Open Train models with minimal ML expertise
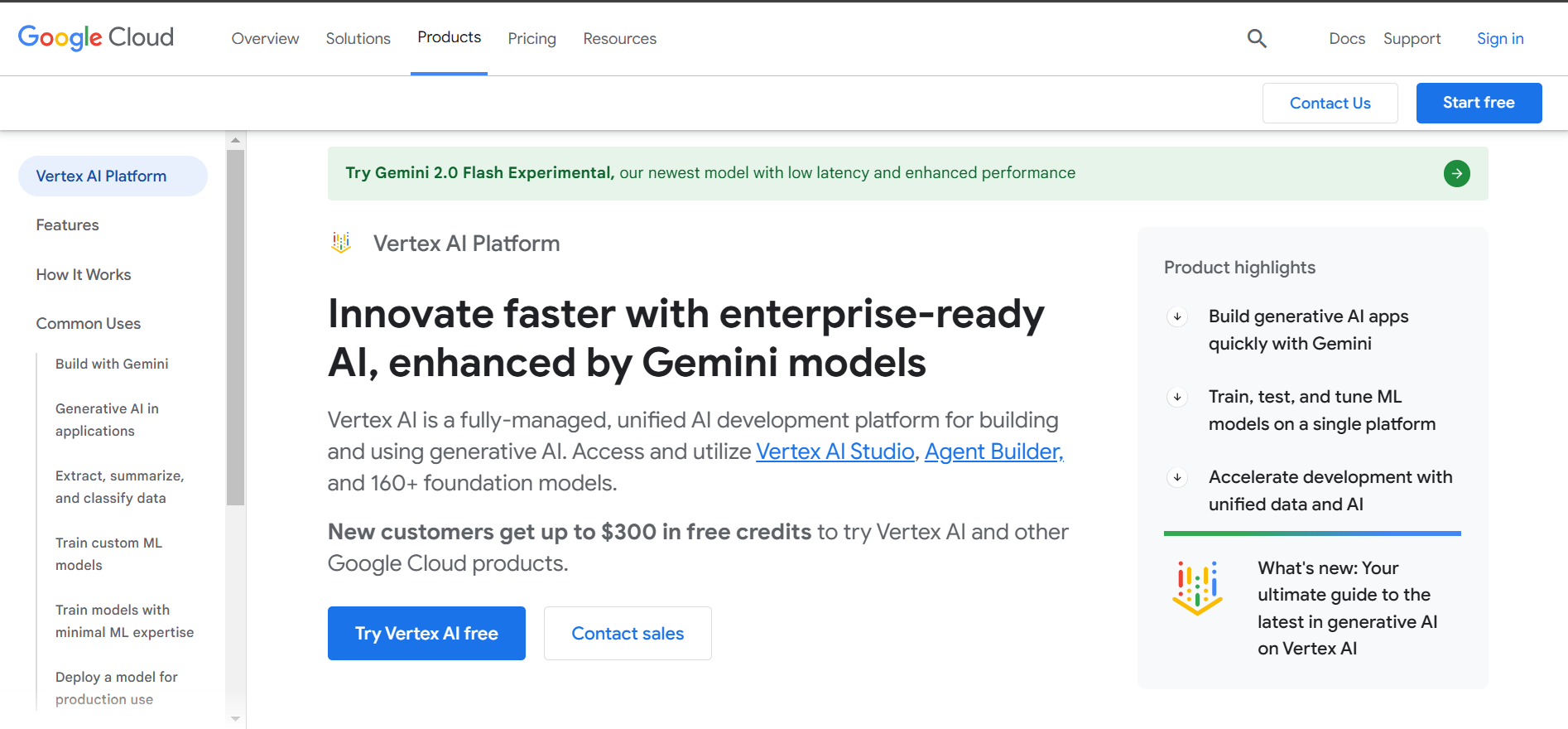 pyautogui.click(x=124, y=620)
